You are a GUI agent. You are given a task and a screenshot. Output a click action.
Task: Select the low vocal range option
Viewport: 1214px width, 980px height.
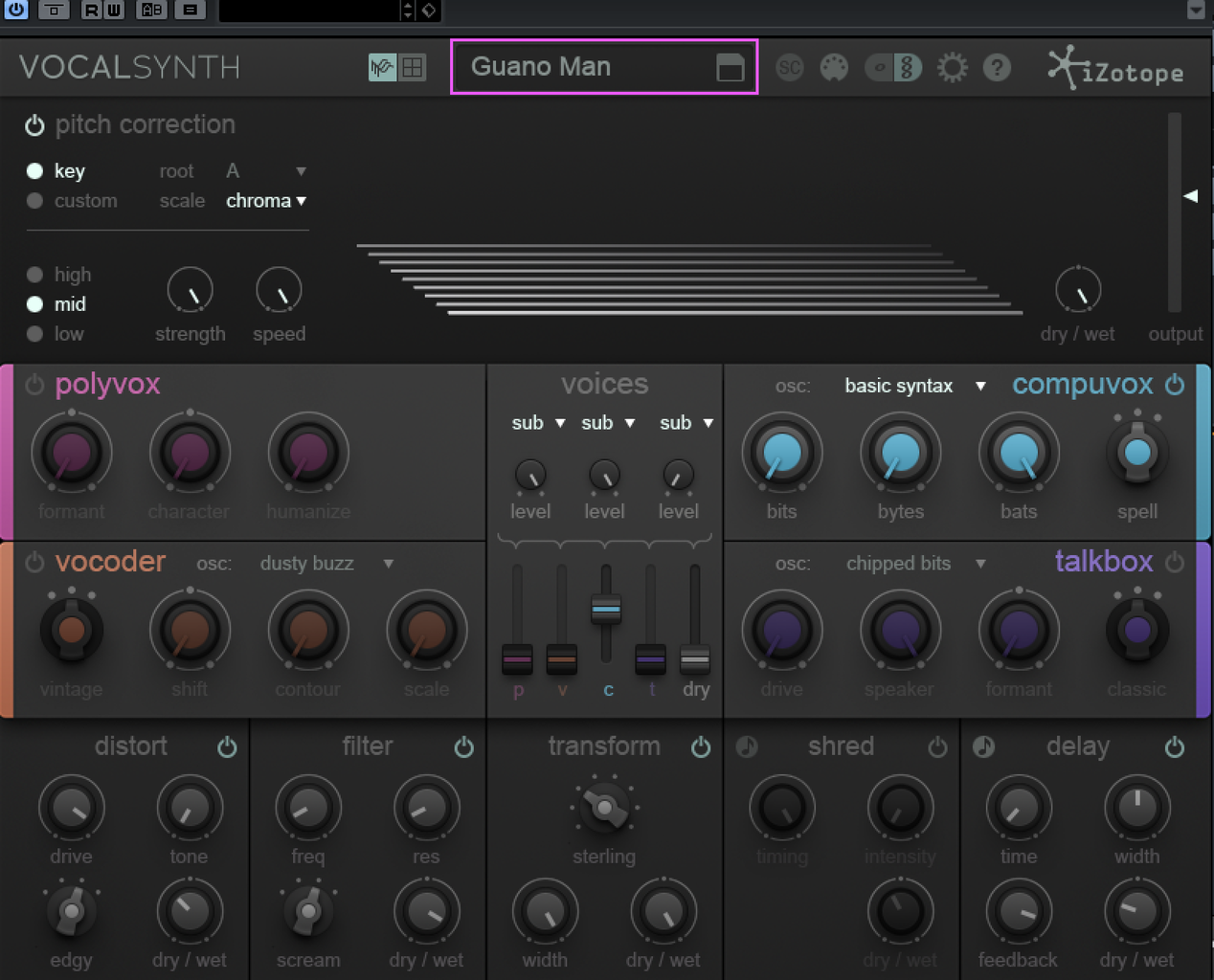[34, 334]
